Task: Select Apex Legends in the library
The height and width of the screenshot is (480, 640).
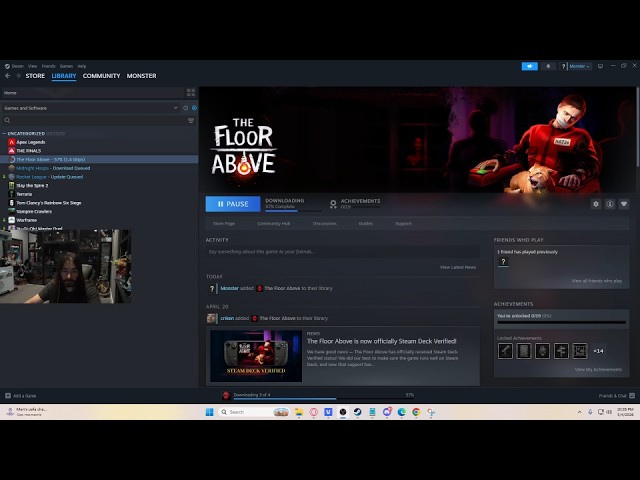Action: (x=31, y=142)
